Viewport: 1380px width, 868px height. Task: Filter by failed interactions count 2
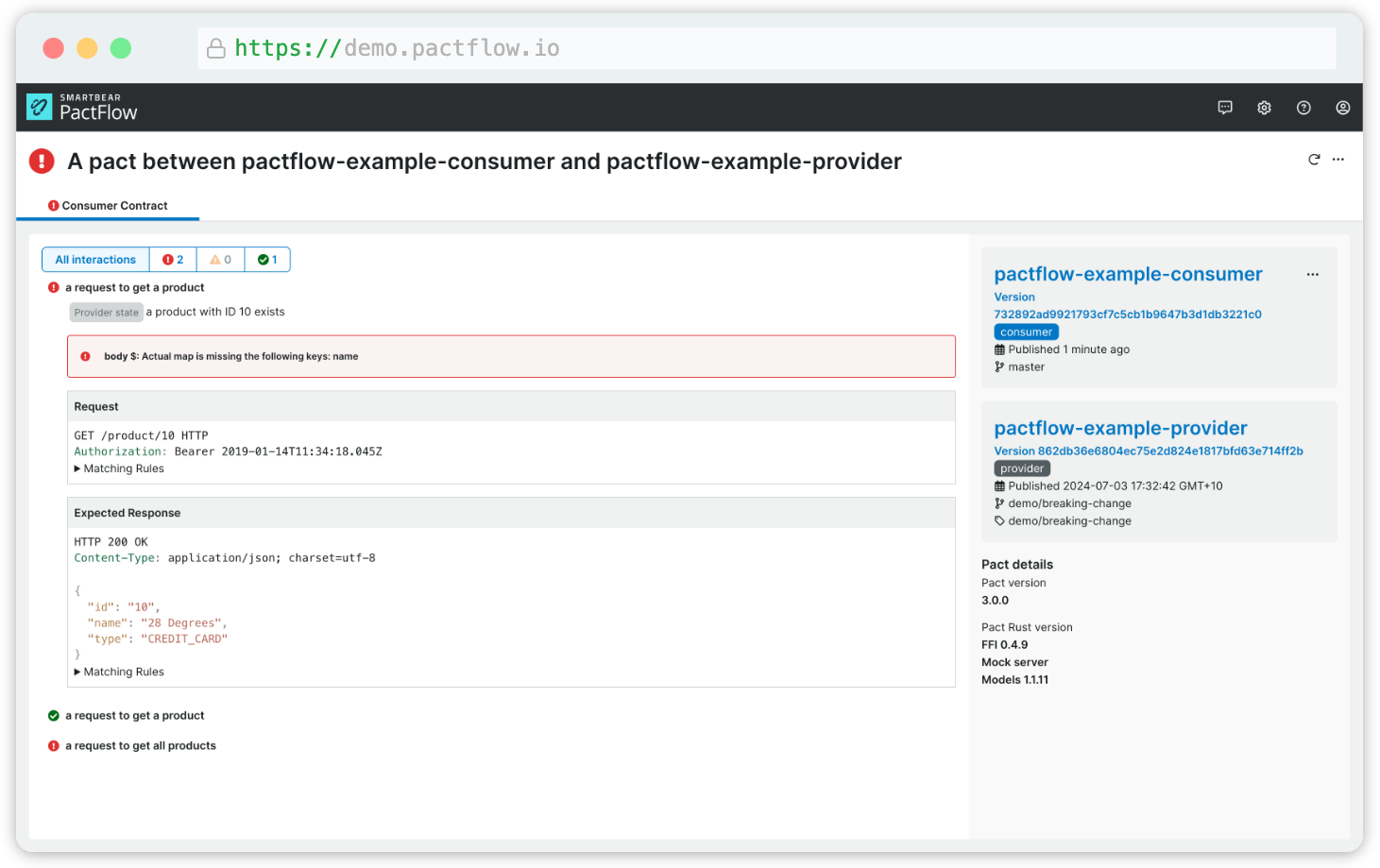tap(173, 260)
